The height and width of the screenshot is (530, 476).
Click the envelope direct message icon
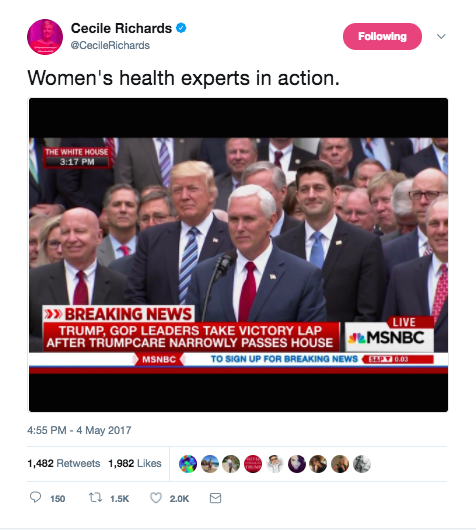tap(215, 498)
